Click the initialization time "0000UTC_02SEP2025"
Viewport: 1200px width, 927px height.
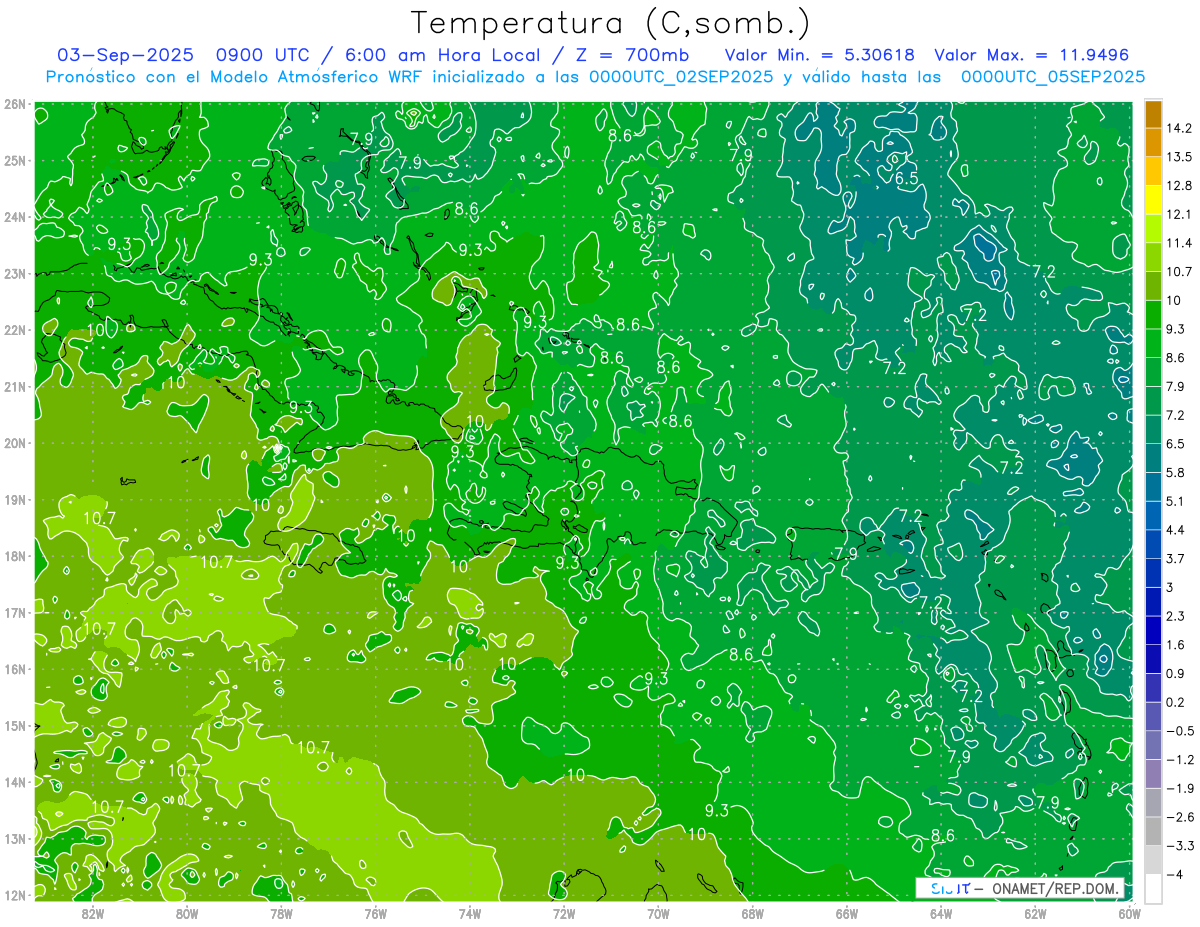pos(680,77)
